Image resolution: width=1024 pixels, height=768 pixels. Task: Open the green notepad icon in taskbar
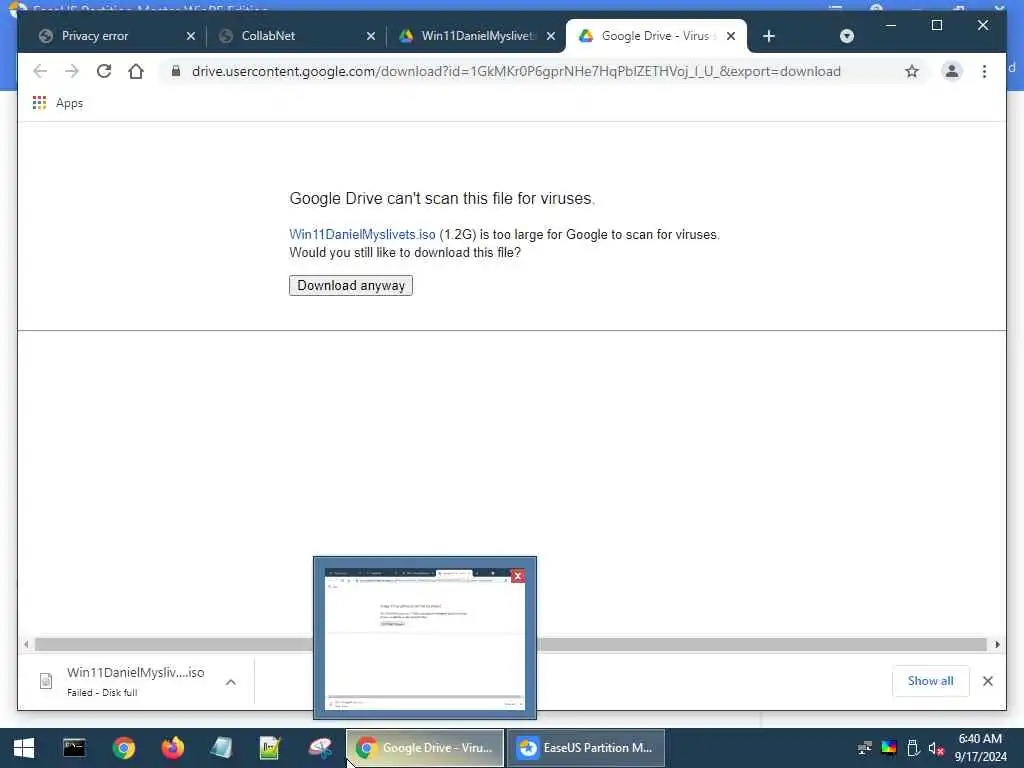(x=270, y=748)
